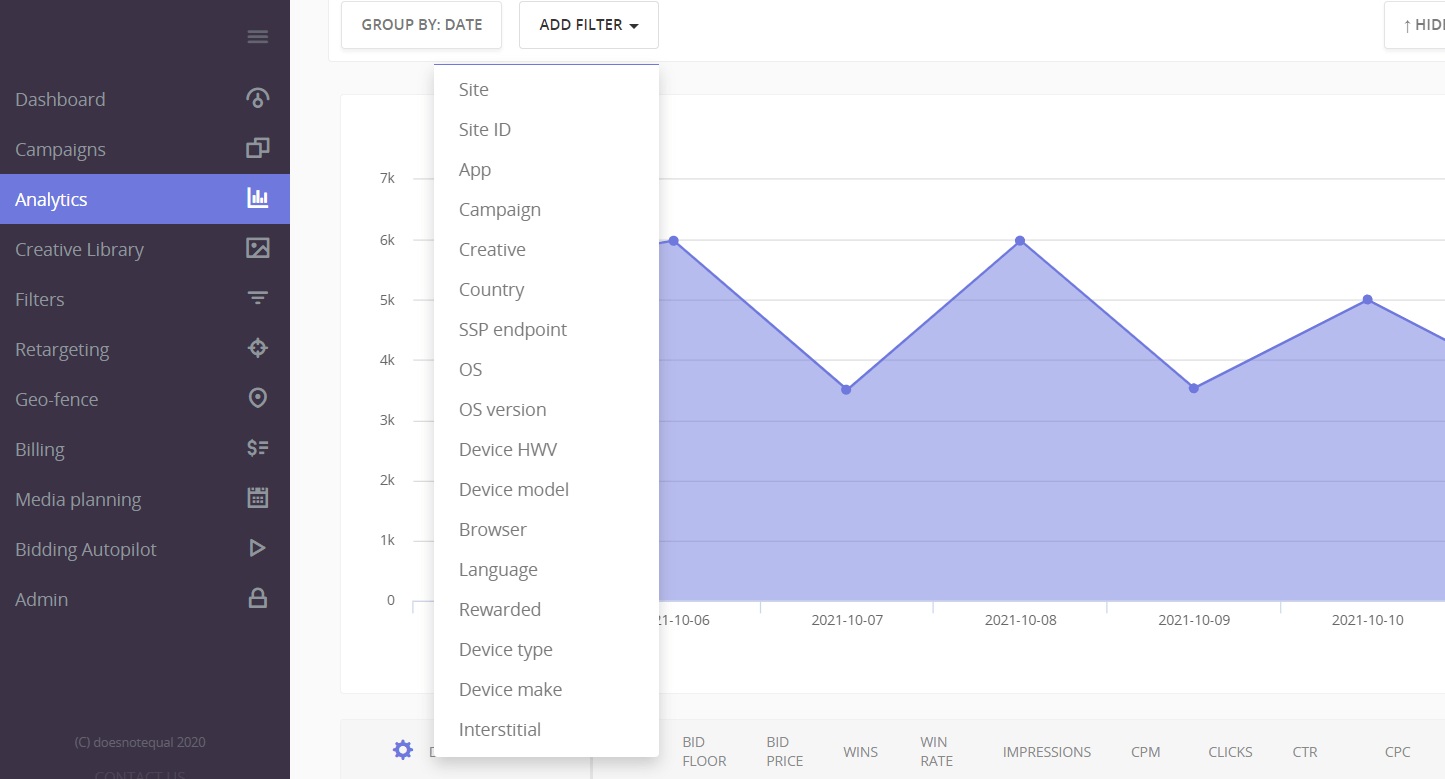Image resolution: width=1445 pixels, height=779 pixels.
Task: Click the Media planning calendar icon
Action: [x=258, y=498]
